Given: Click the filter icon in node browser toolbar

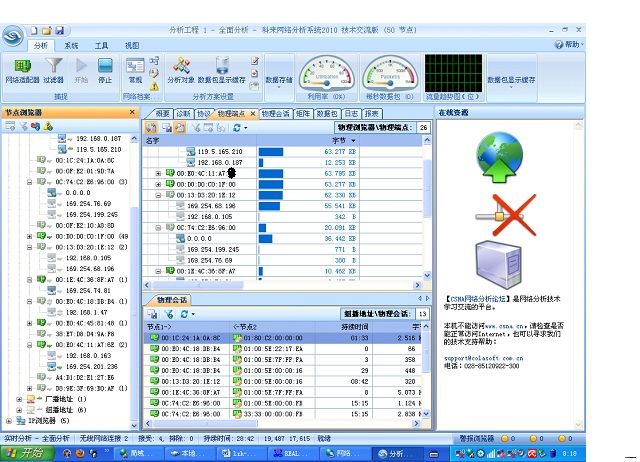Looking at the screenshot, I should click(x=24, y=127).
